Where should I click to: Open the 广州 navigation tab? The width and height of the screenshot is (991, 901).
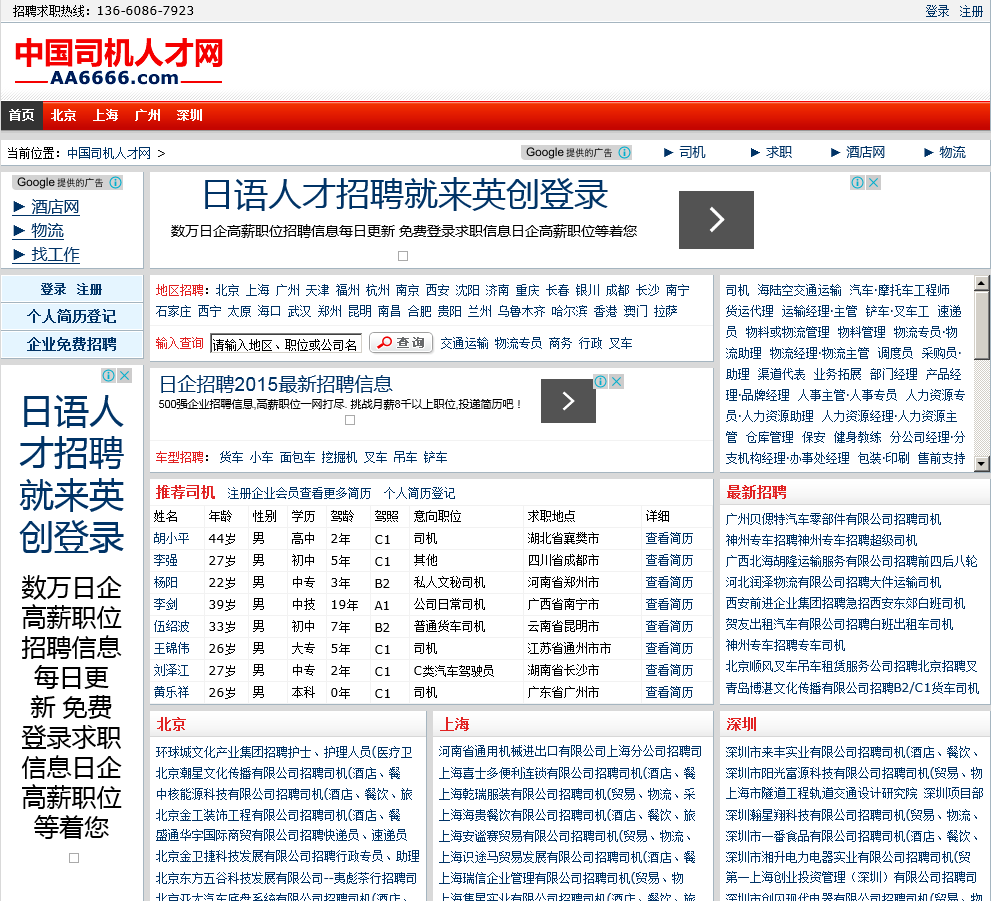(147, 116)
